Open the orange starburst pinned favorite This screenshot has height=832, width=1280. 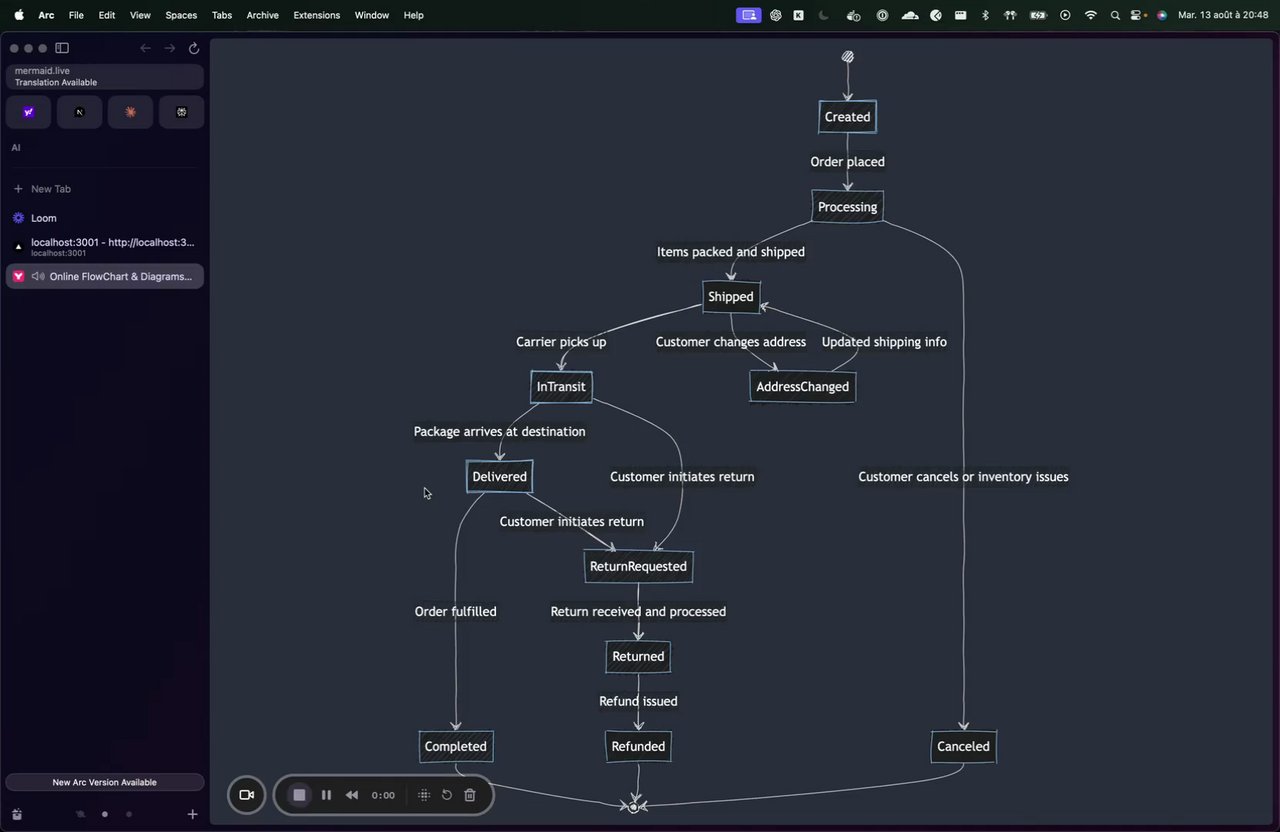[x=130, y=112]
